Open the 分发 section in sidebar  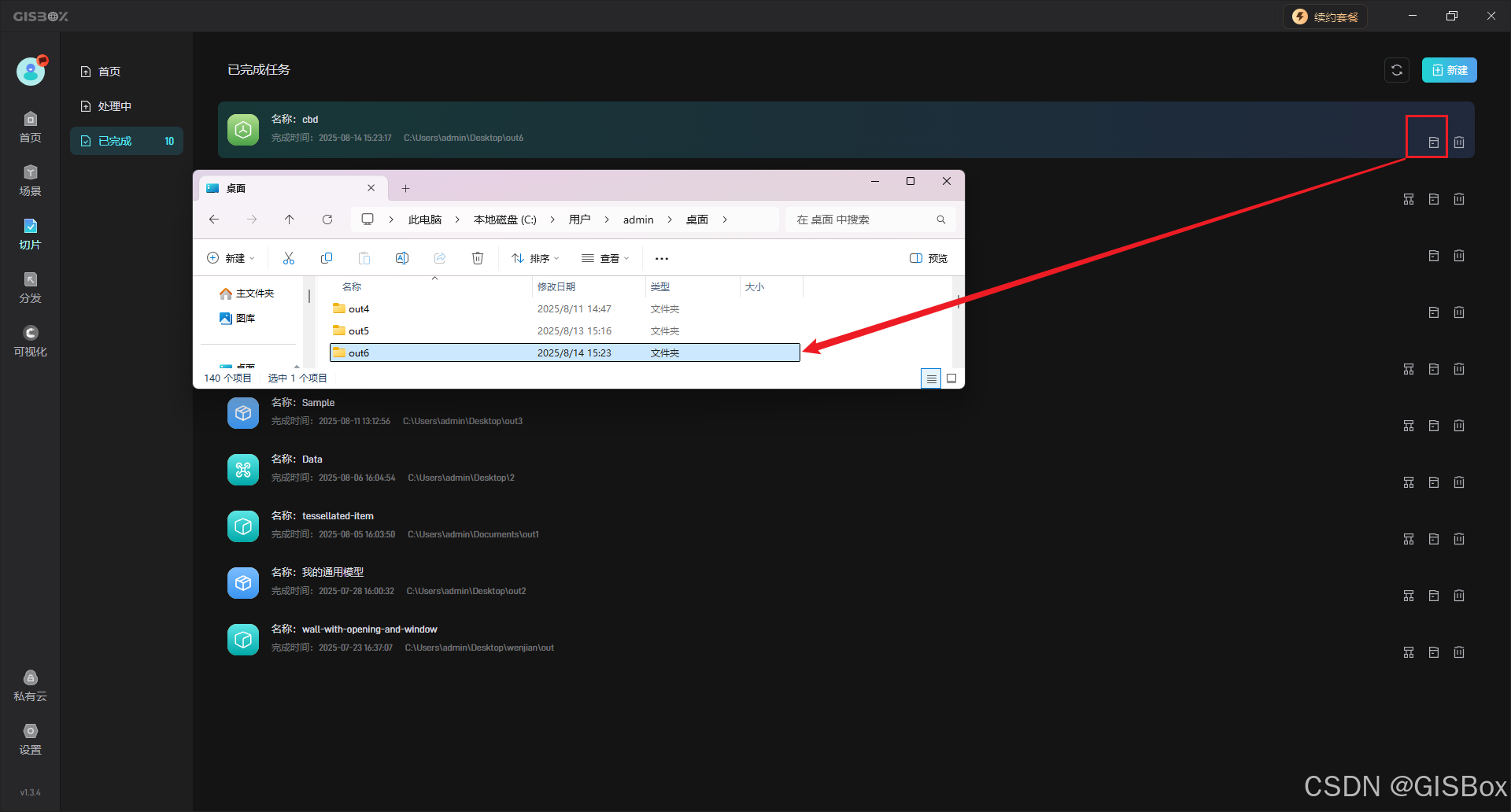pos(31,287)
